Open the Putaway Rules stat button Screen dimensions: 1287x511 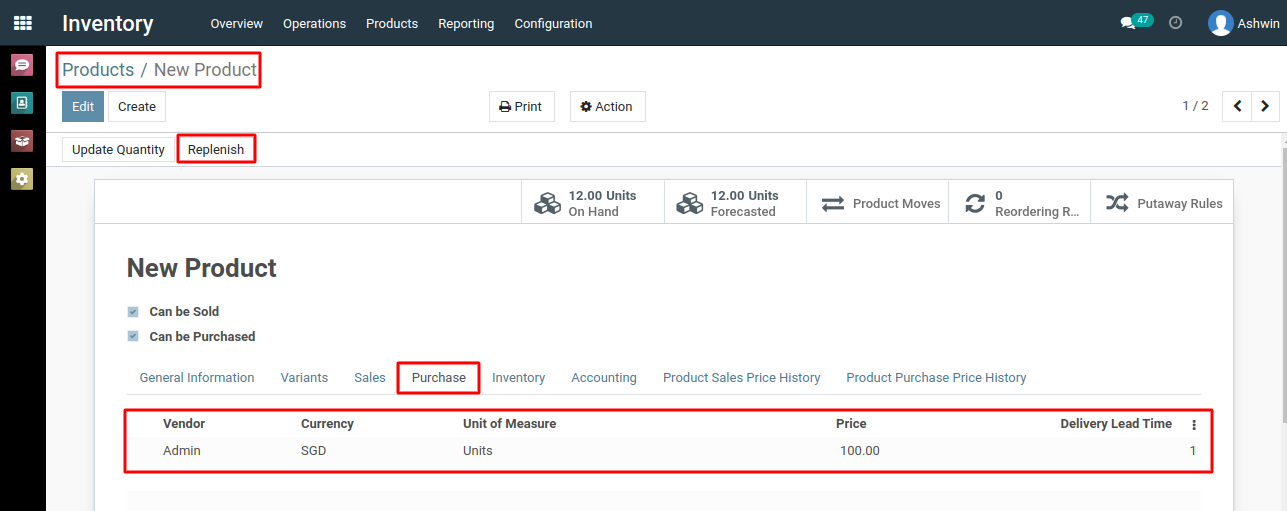pos(1162,203)
